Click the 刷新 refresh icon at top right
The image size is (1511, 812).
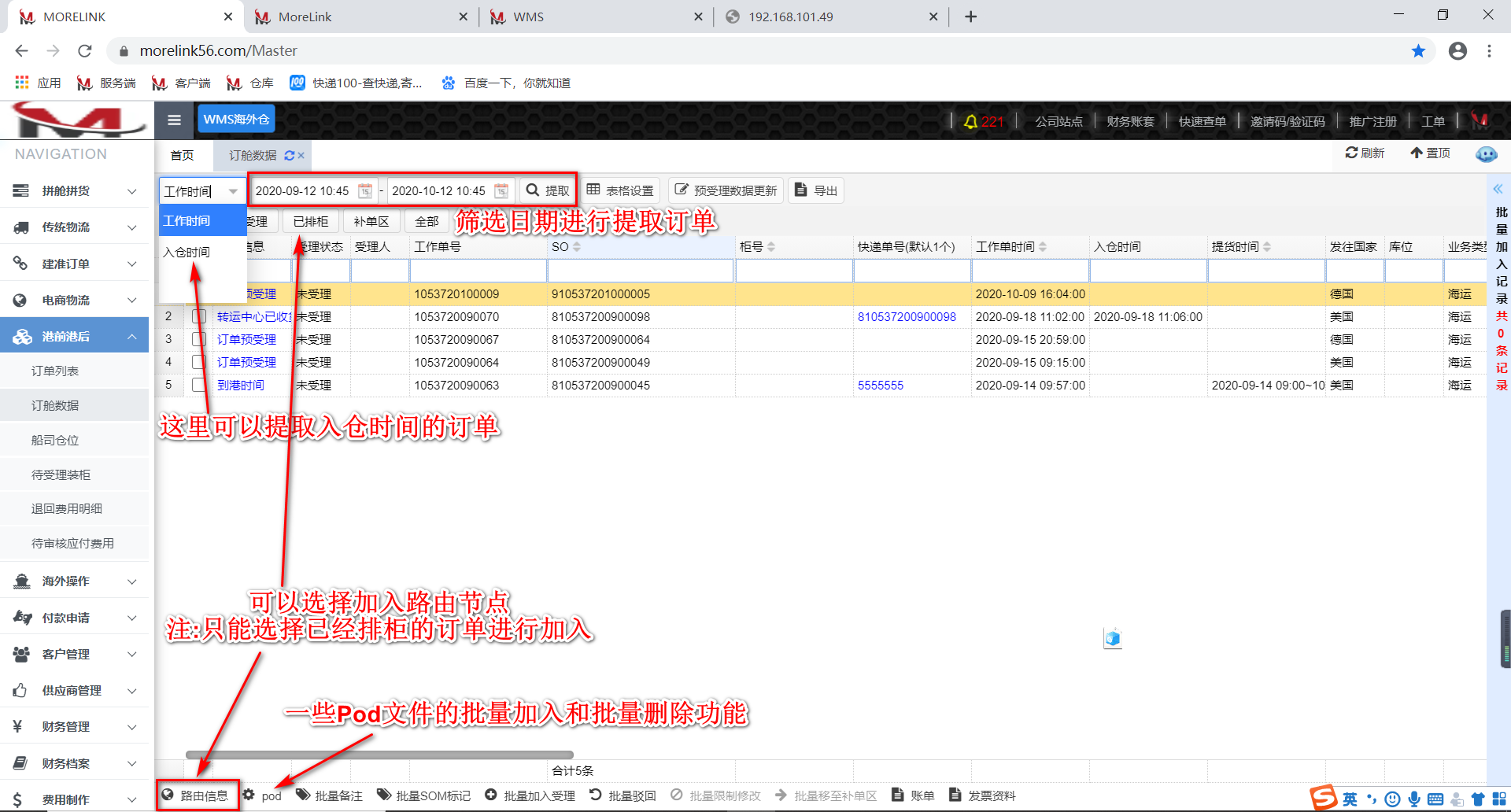click(1351, 153)
